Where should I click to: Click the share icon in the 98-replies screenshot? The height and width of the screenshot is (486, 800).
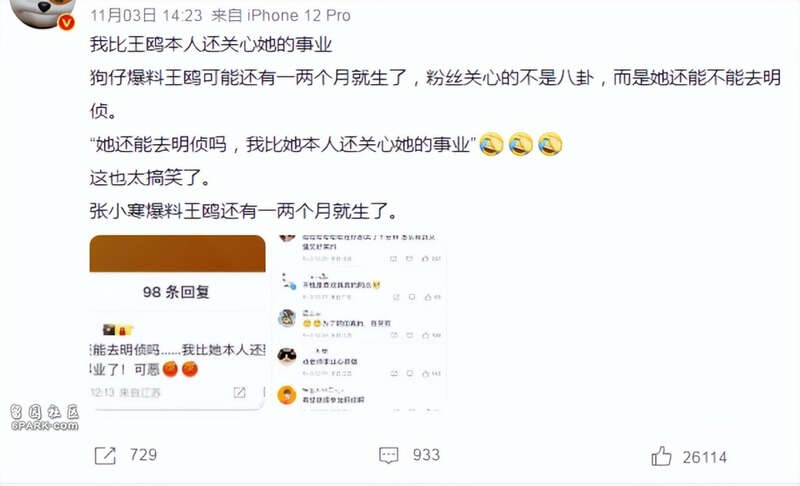point(239,392)
